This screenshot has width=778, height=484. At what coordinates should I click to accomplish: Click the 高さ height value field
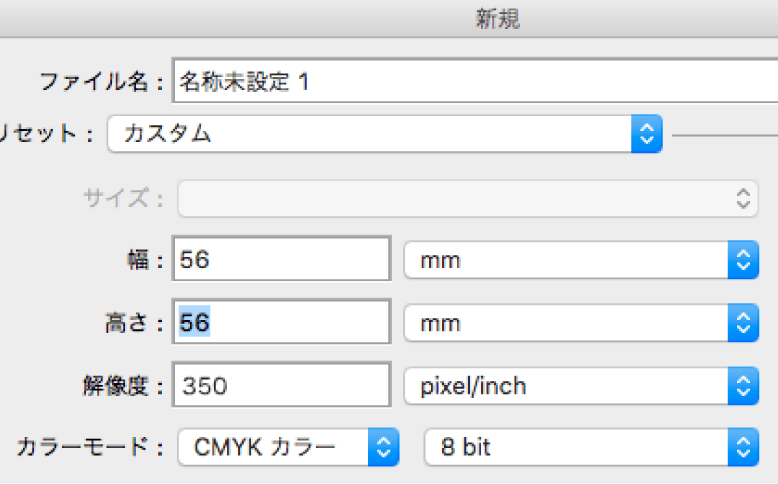pos(281,323)
